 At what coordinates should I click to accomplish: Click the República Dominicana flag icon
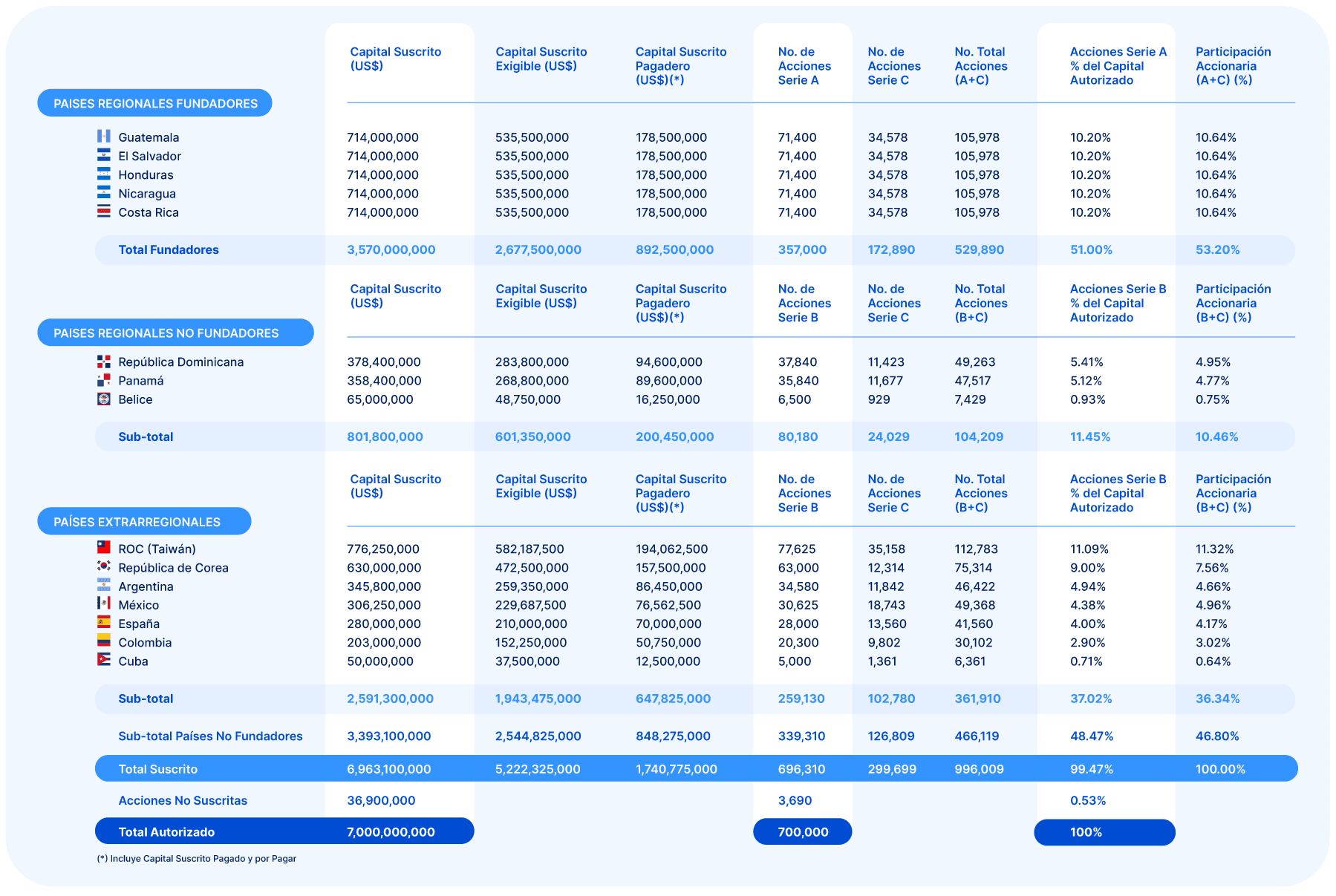104,362
